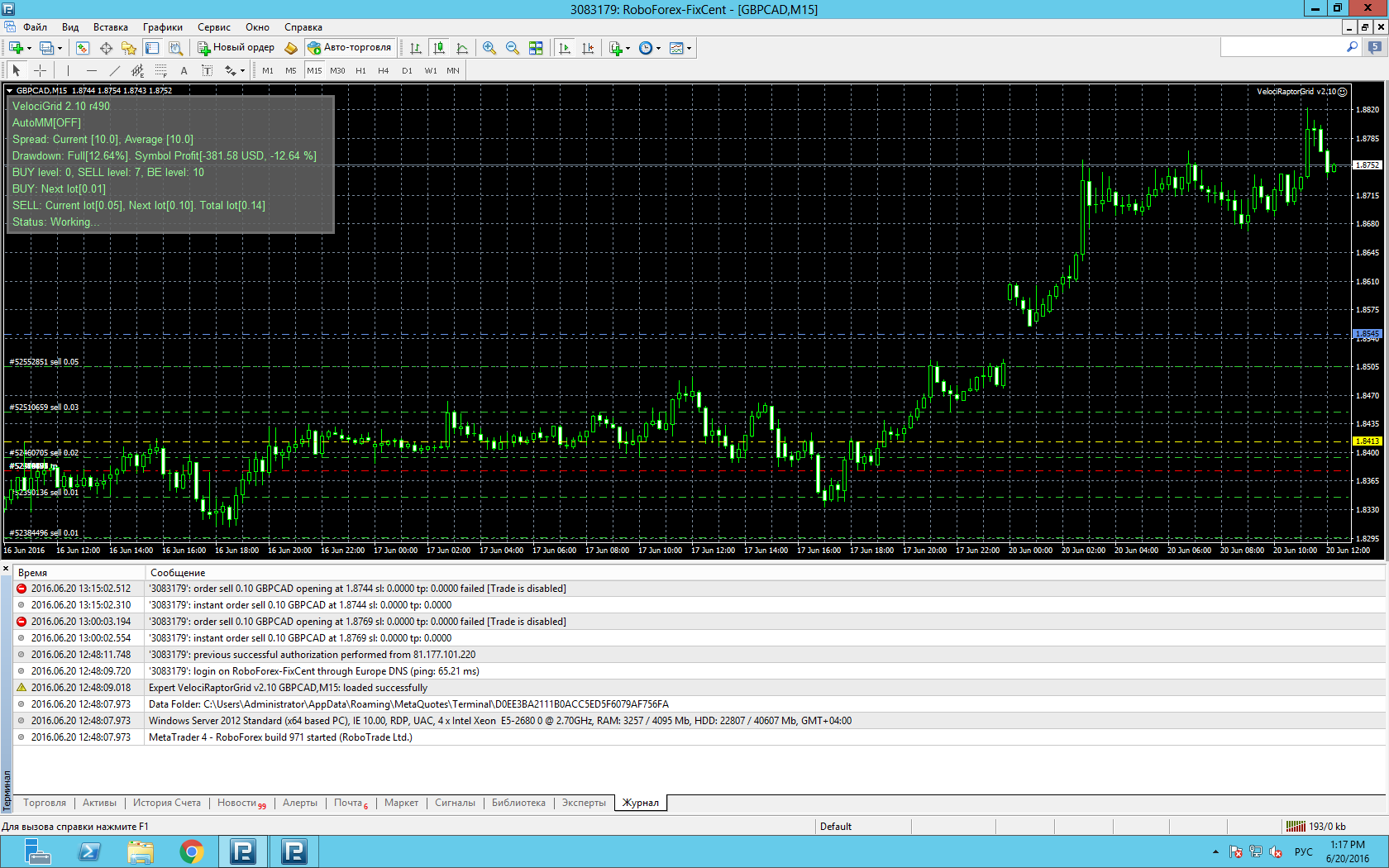The image size is (1389, 868).
Task: Switch to the bar chart icon
Action: point(416,48)
